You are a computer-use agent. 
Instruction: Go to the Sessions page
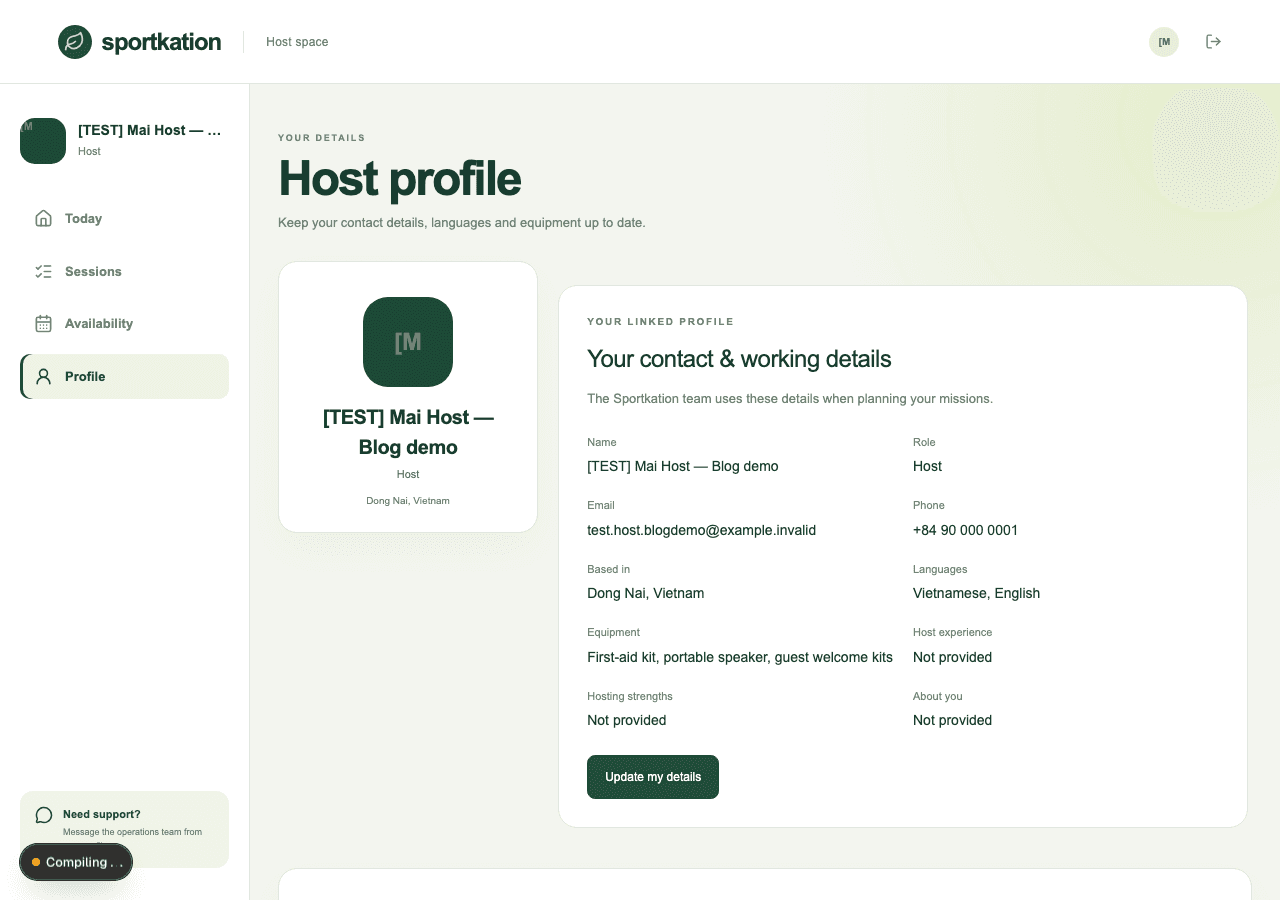pyautogui.click(x=124, y=272)
